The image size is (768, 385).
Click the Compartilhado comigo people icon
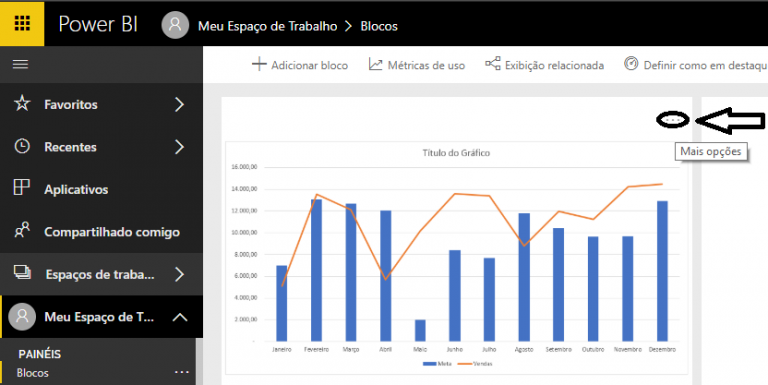pyautogui.click(x=22, y=230)
